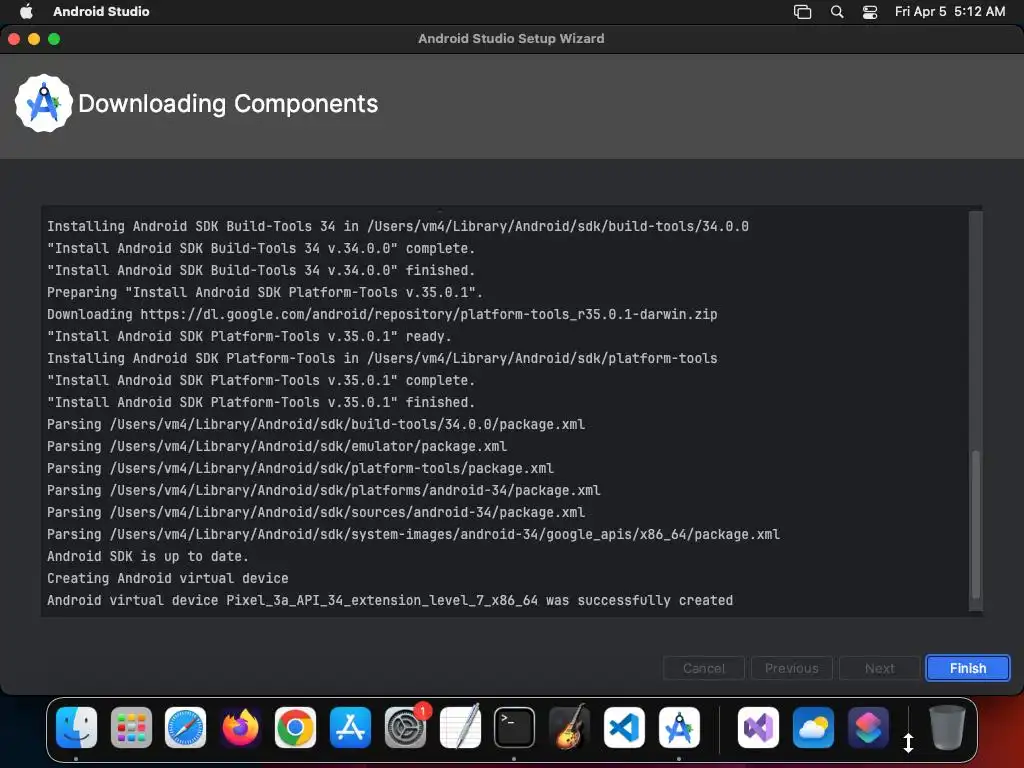The image size is (1024, 768).
Task: Open the App Store from the Dock
Action: tap(350, 727)
